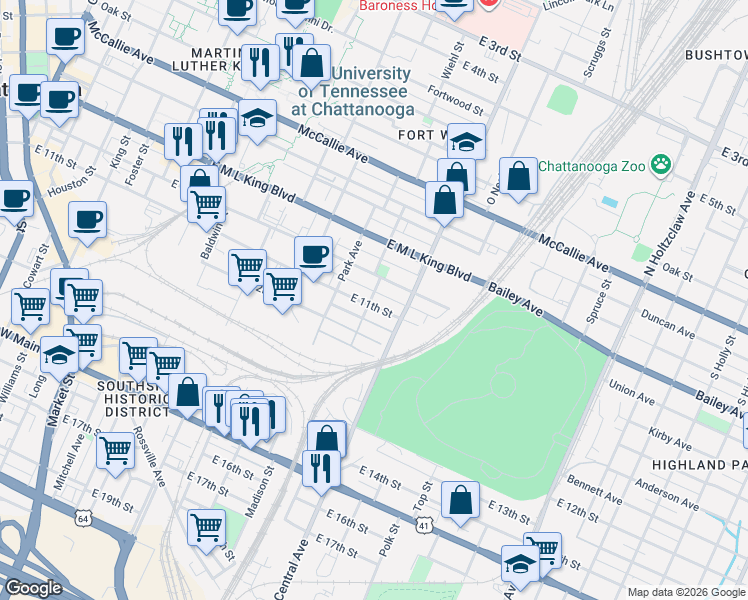Select the shopping cart marker near Baldwin St
Viewport: 748px width, 600px height.
207,209
